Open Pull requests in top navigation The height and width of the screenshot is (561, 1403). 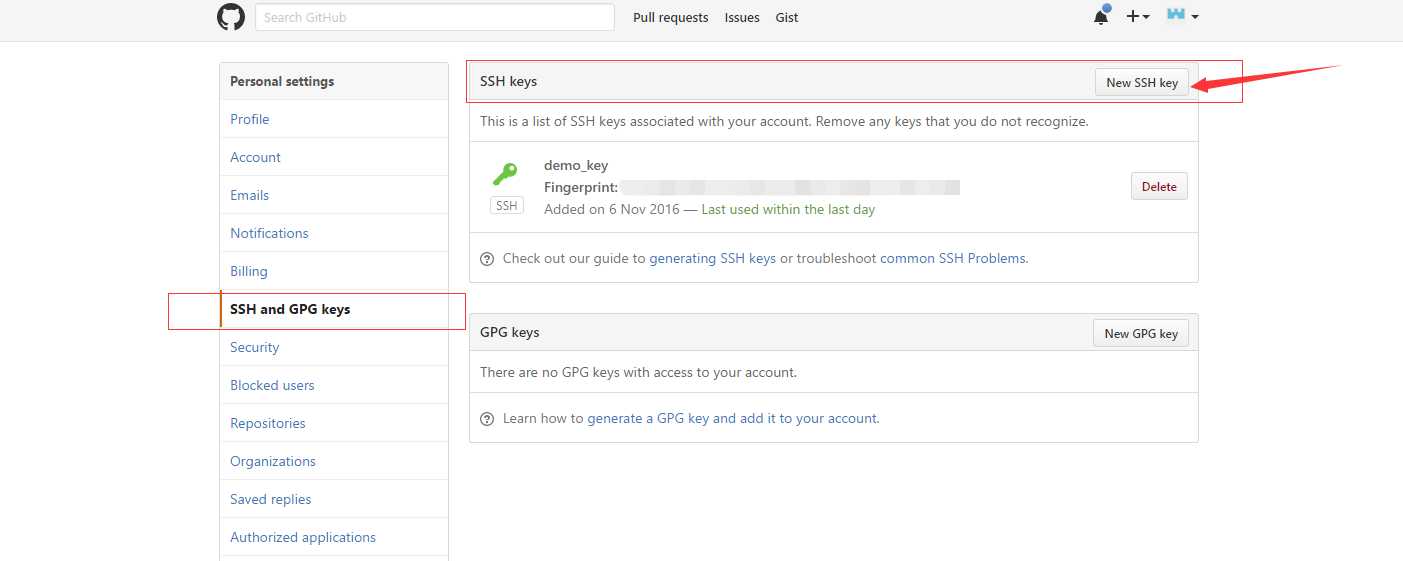pyautogui.click(x=670, y=18)
